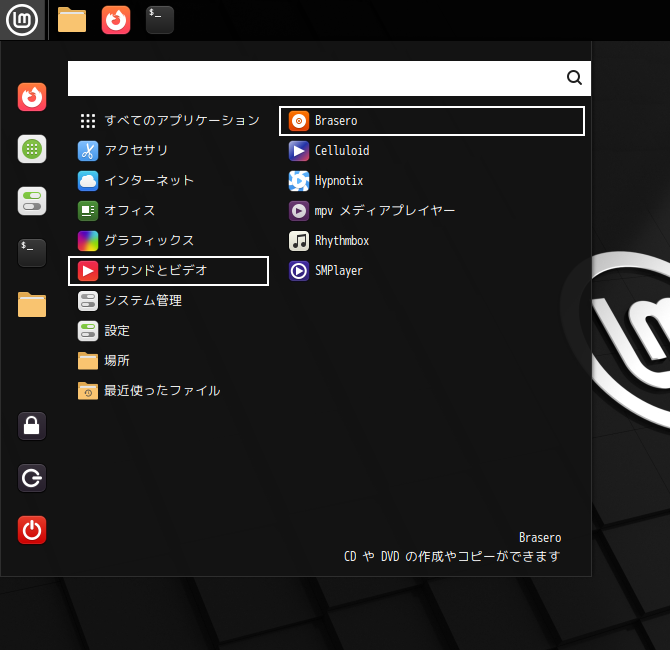This screenshot has height=650, width=670.
Task: Click the green document icon beside オフィス
Action: (x=88, y=211)
